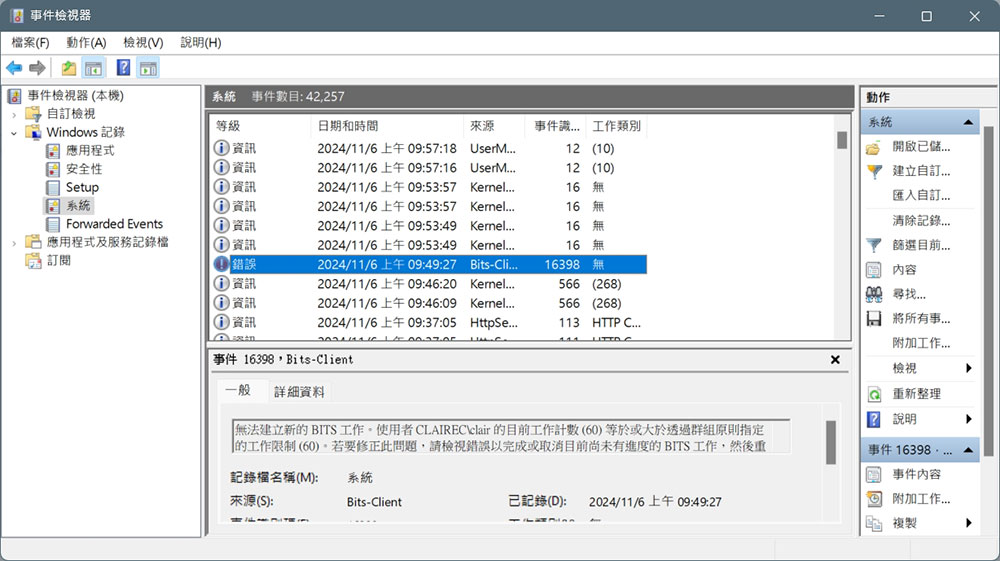Open 內容 properties action icon
1000x561 pixels.
pos(874,270)
